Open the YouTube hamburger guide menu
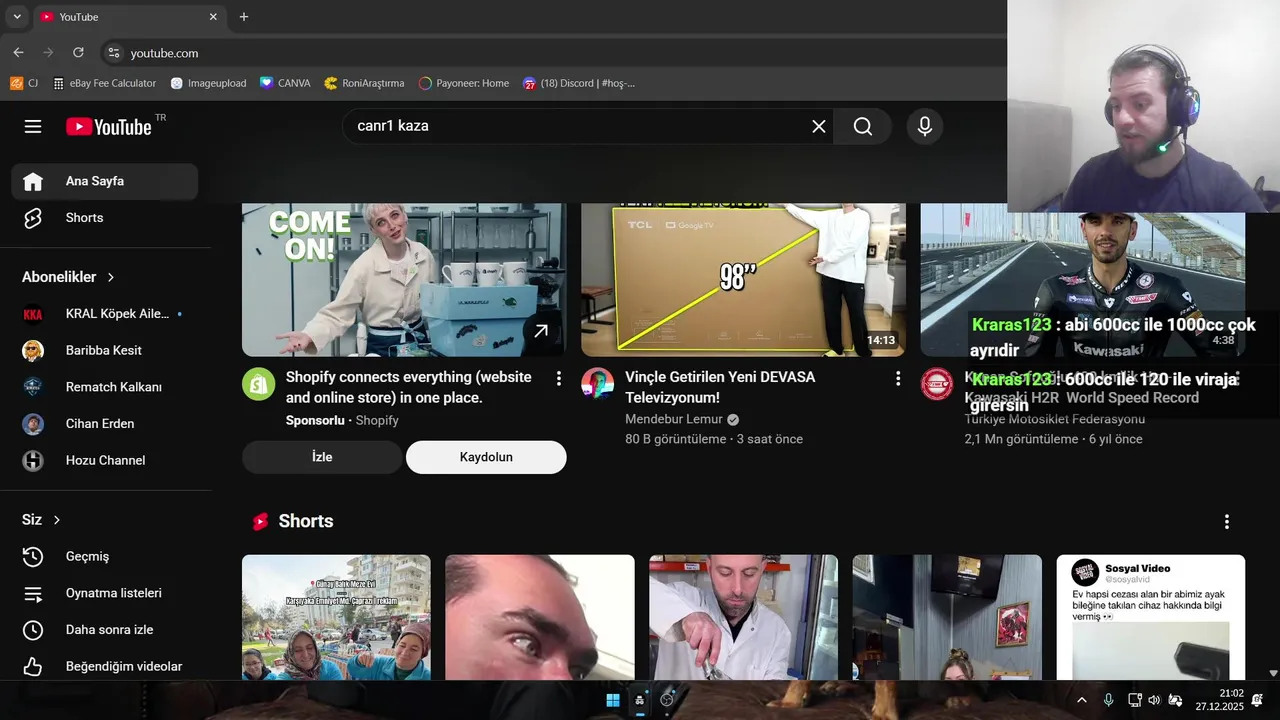1280x720 pixels. point(33,126)
